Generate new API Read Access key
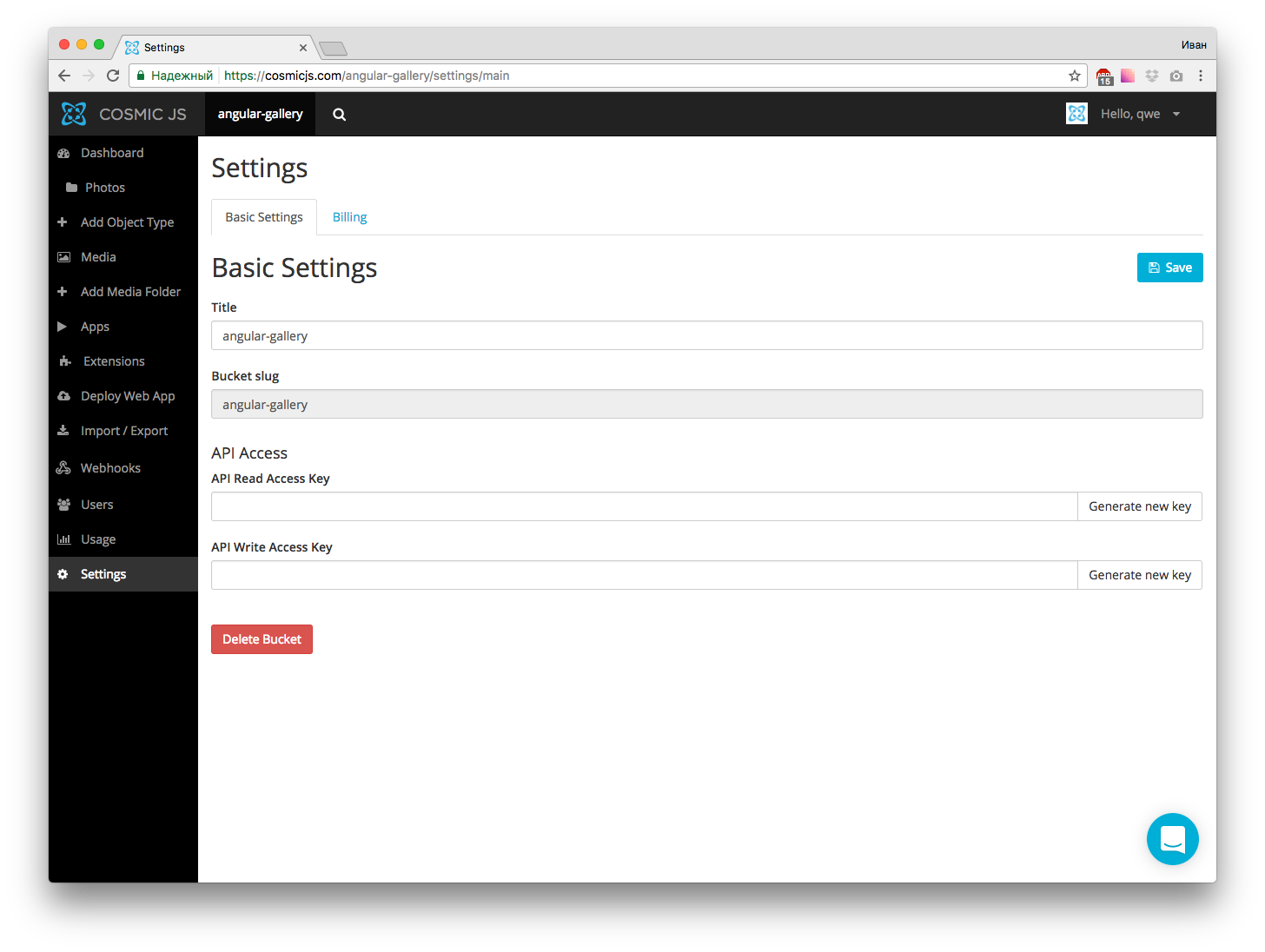 click(x=1139, y=506)
